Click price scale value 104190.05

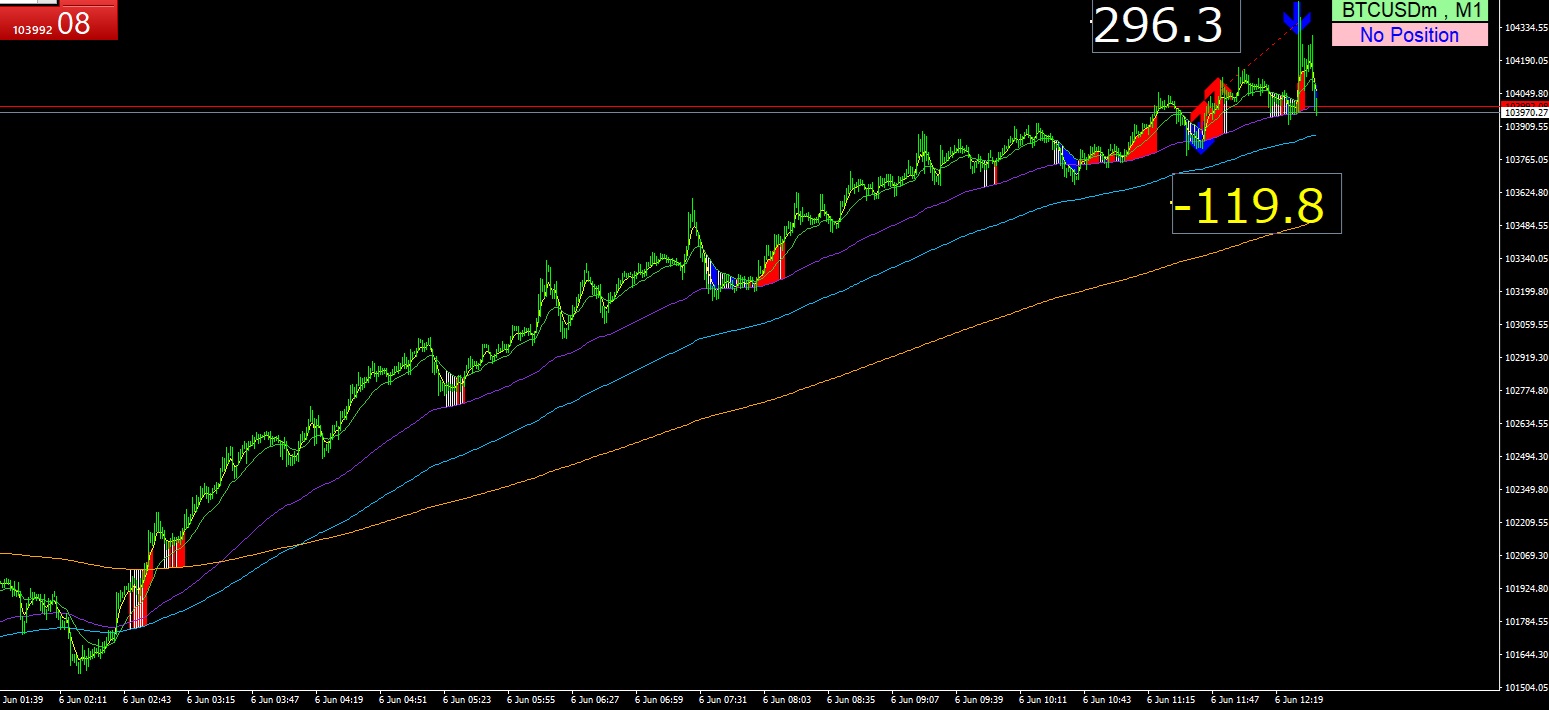click(x=1526, y=60)
